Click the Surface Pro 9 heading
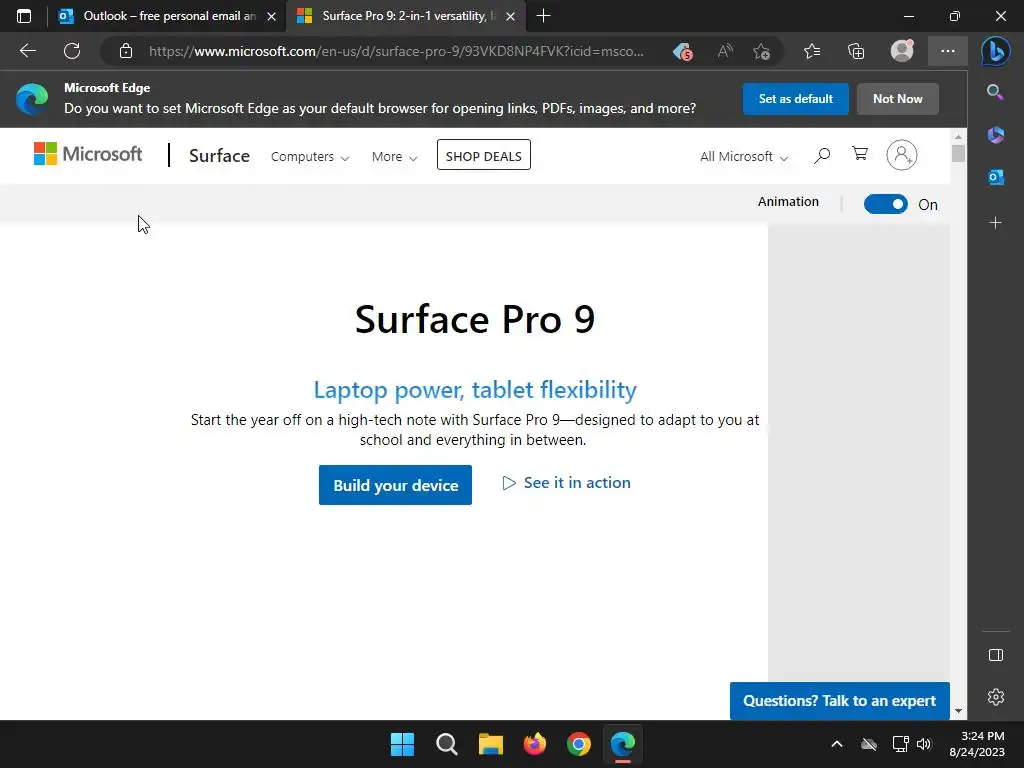 point(475,319)
